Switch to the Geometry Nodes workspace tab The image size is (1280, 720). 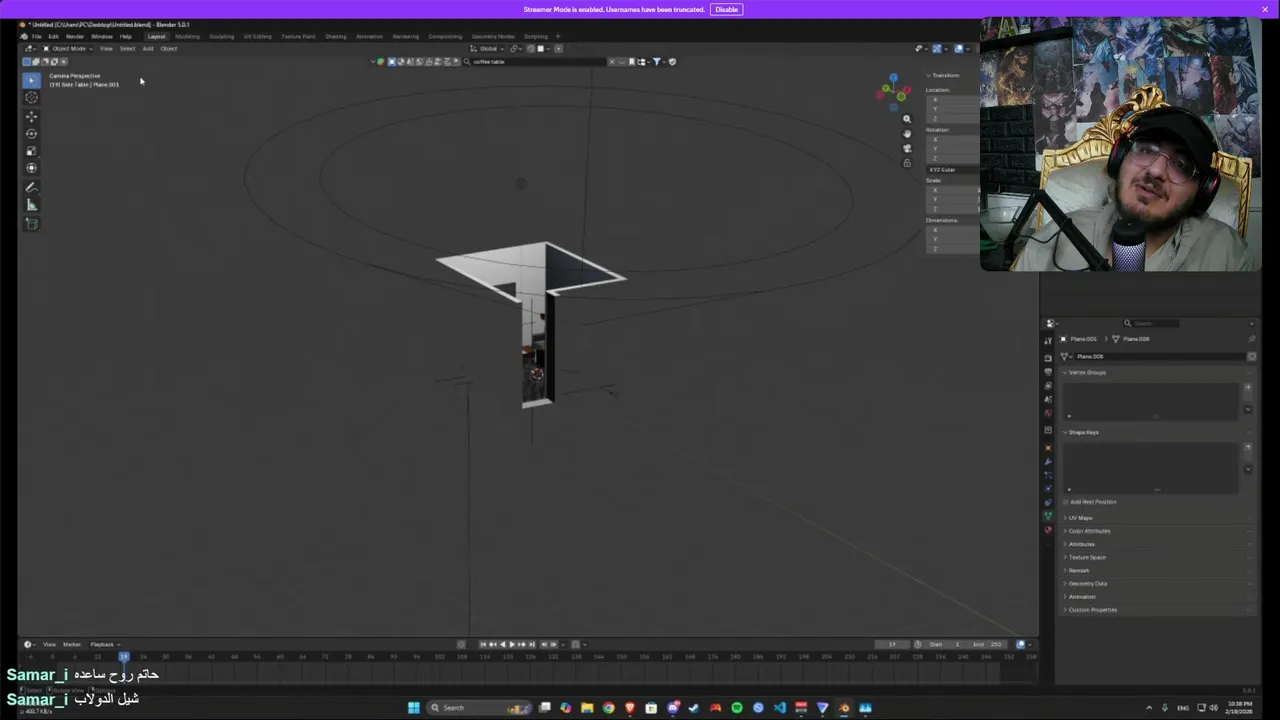[x=493, y=36]
